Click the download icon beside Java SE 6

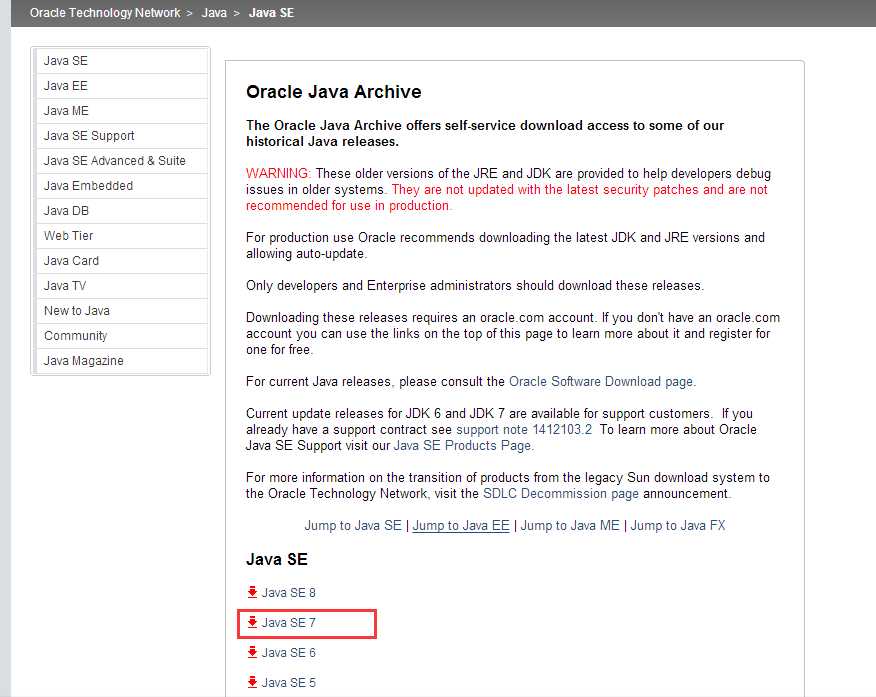[x=253, y=652]
